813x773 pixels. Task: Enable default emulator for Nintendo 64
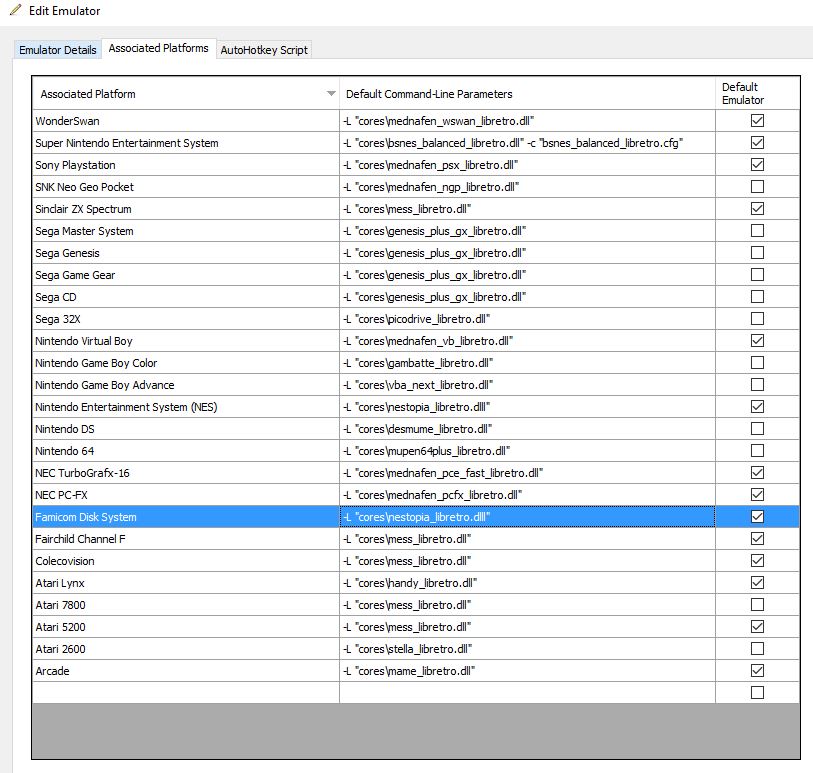click(x=758, y=451)
